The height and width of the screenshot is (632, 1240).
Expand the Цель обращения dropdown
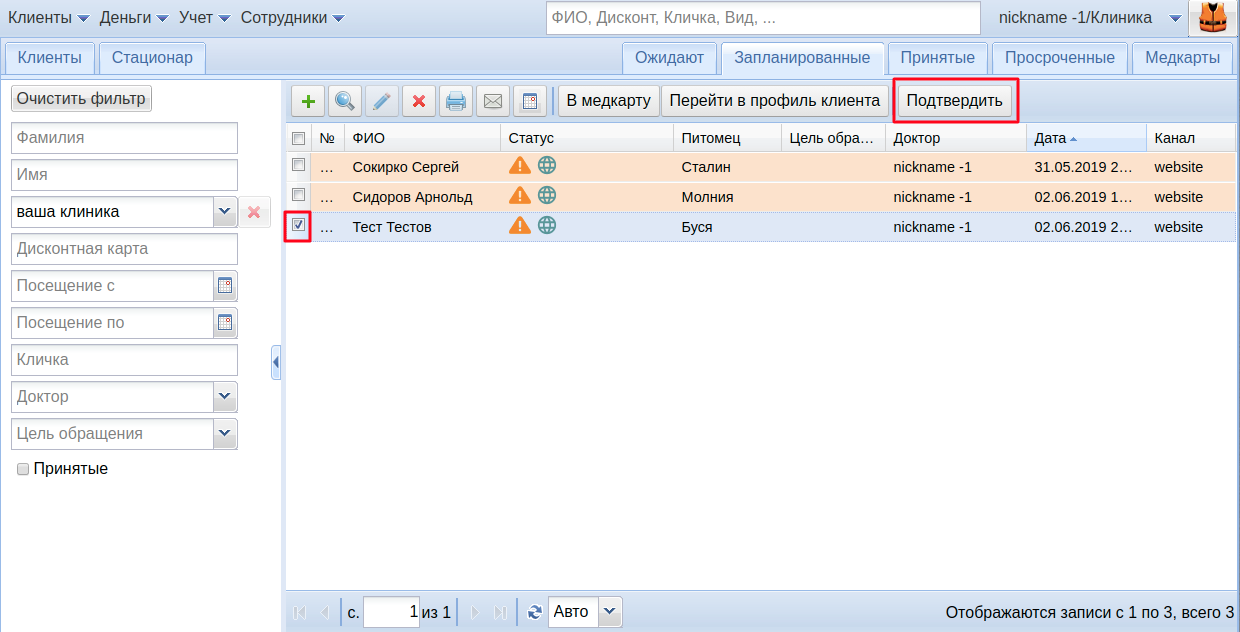pyautogui.click(x=225, y=434)
